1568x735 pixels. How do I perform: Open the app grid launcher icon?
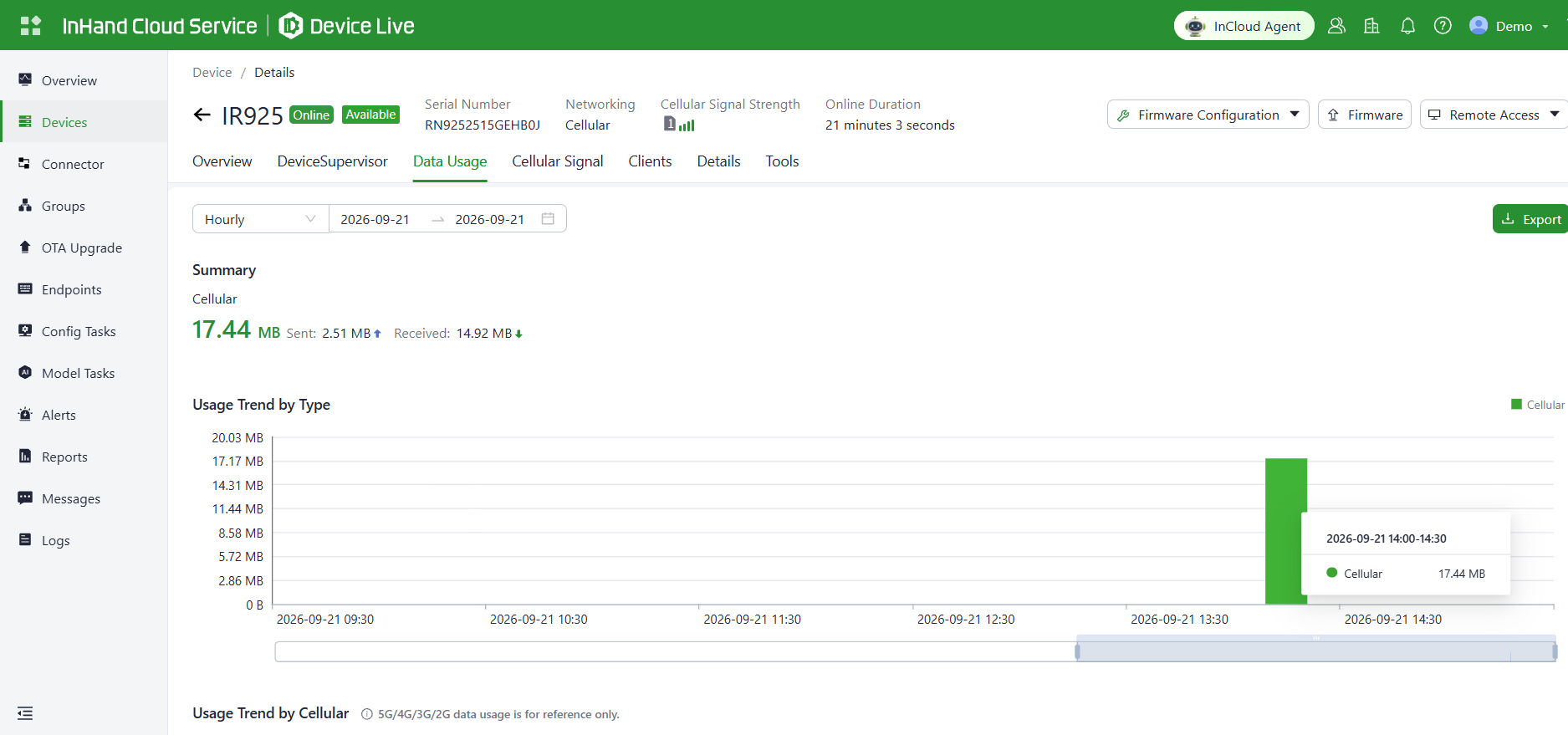[x=31, y=26]
